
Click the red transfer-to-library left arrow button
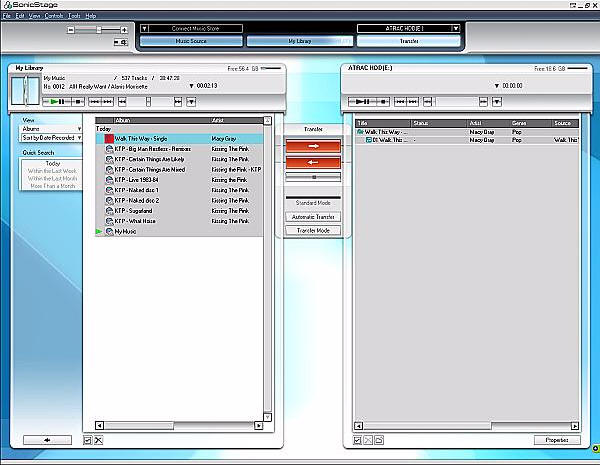(x=313, y=161)
